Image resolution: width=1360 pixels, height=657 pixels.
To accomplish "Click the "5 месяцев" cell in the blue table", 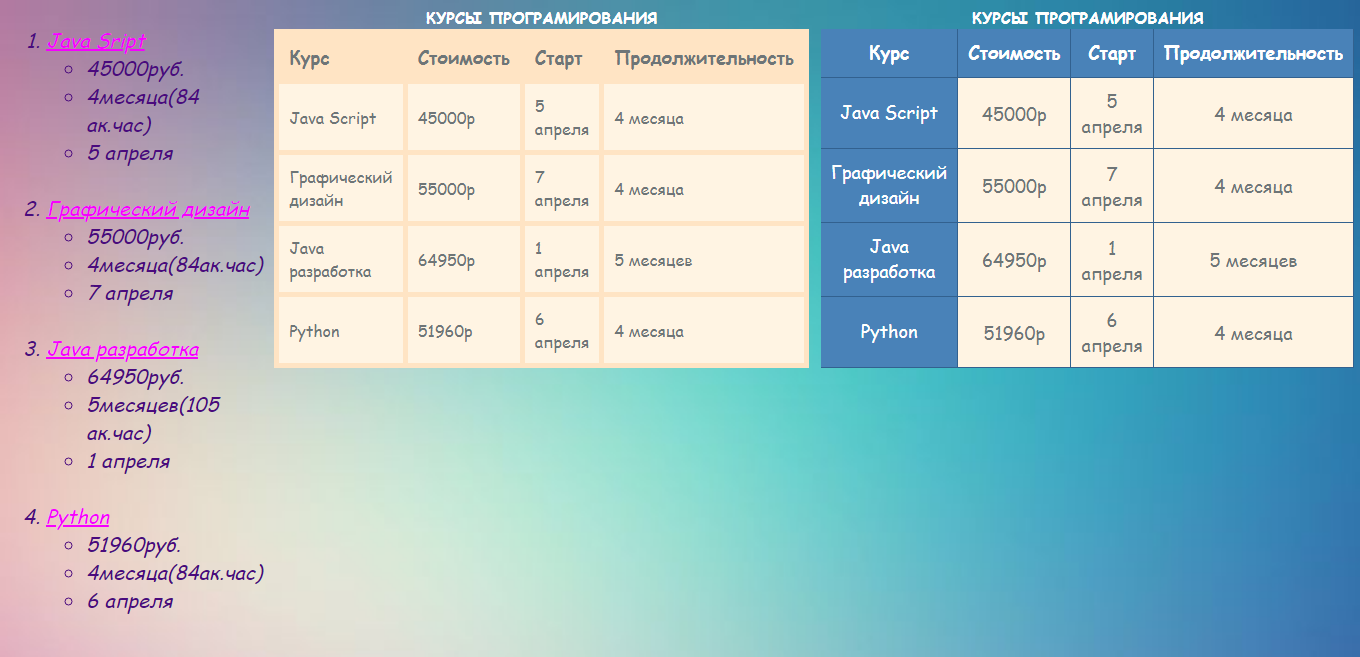I will click(x=1253, y=260).
